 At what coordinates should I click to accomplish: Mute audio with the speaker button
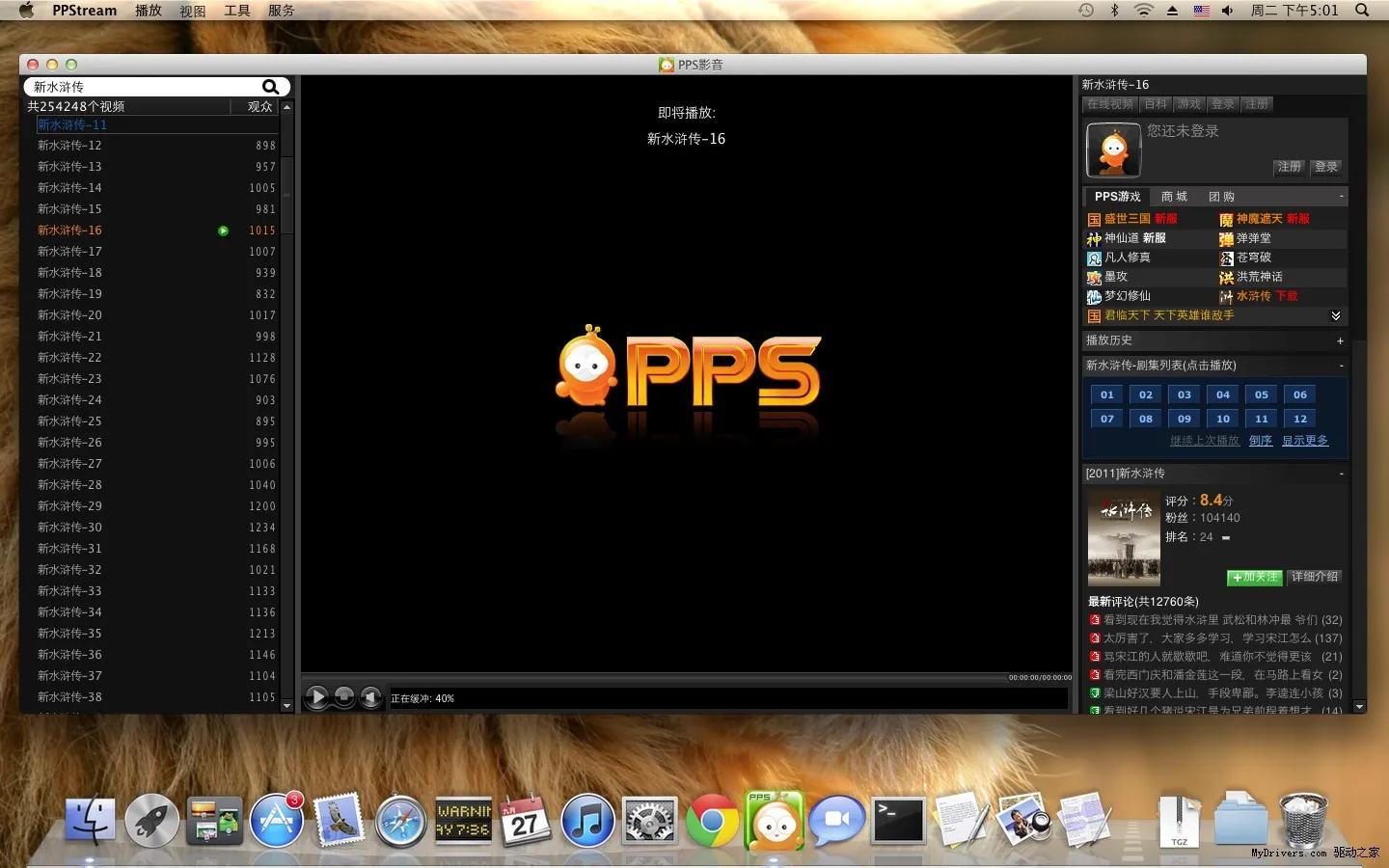(370, 697)
